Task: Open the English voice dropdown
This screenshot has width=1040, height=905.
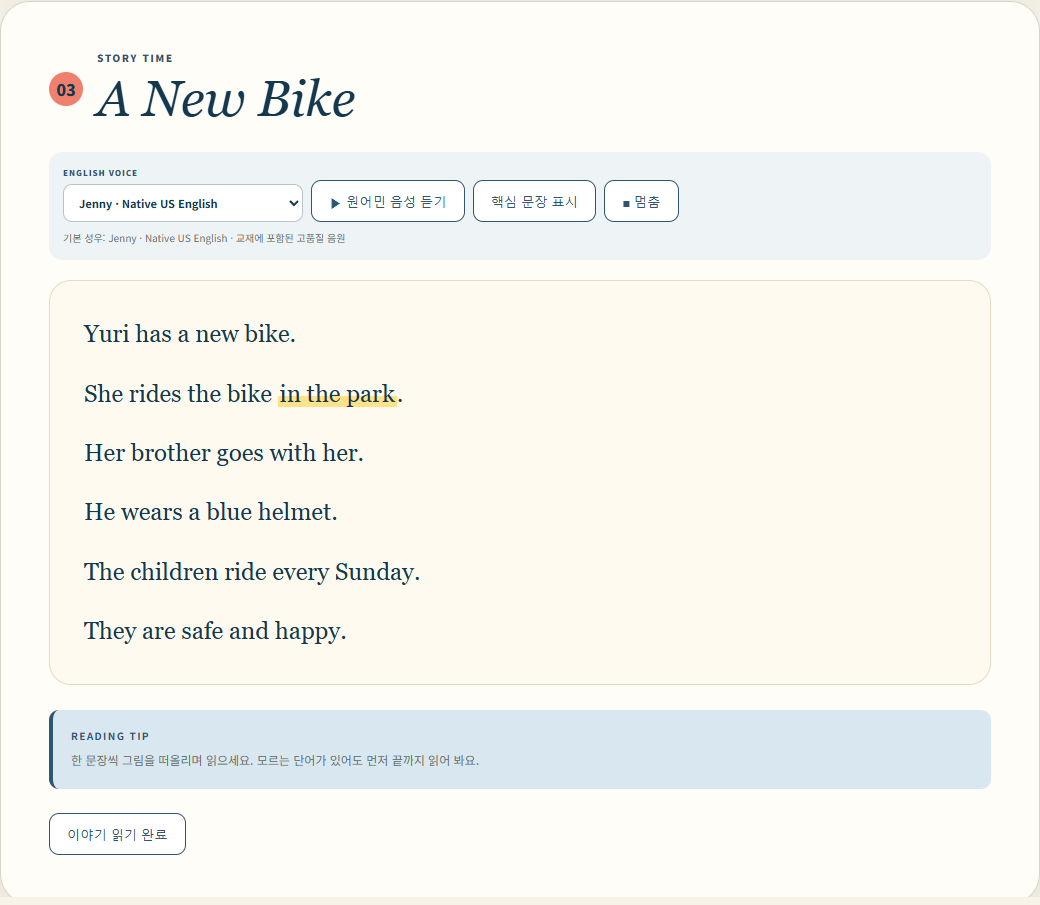Action: 182,203
